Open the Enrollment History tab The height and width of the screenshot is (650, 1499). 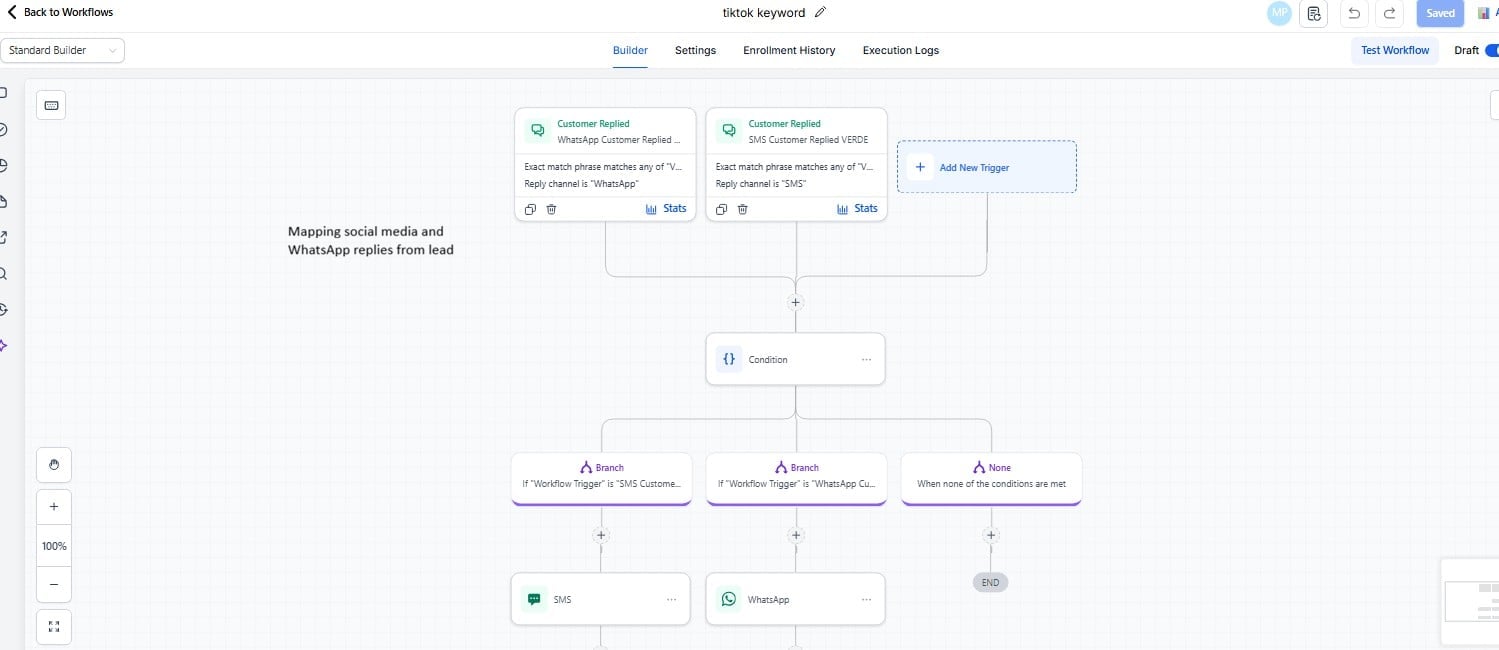(x=789, y=50)
